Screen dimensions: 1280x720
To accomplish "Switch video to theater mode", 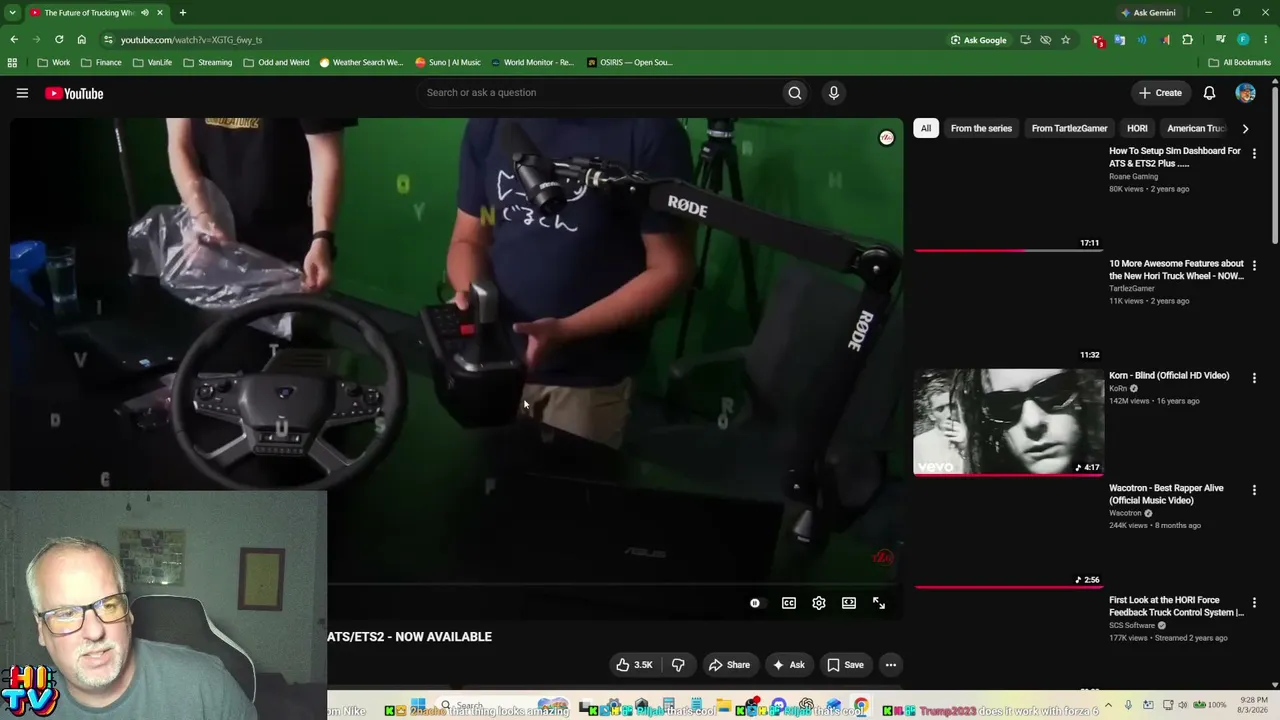I will [849, 603].
